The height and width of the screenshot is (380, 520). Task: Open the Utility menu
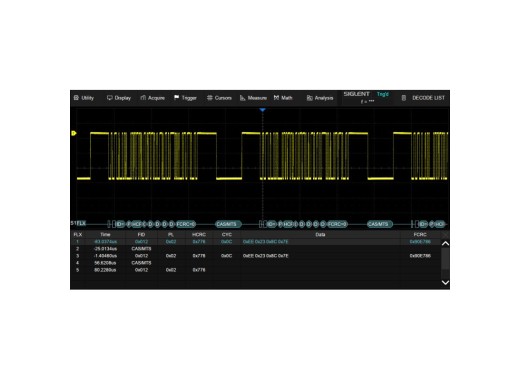point(84,98)
